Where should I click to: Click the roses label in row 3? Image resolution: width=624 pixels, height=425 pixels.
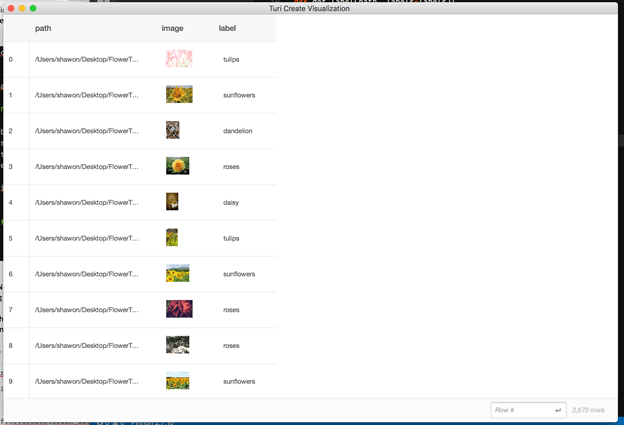(231, 167)
